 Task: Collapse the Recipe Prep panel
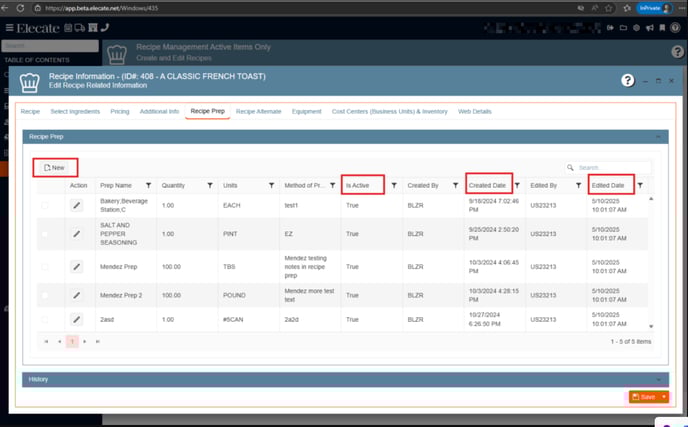pos(658,134)
